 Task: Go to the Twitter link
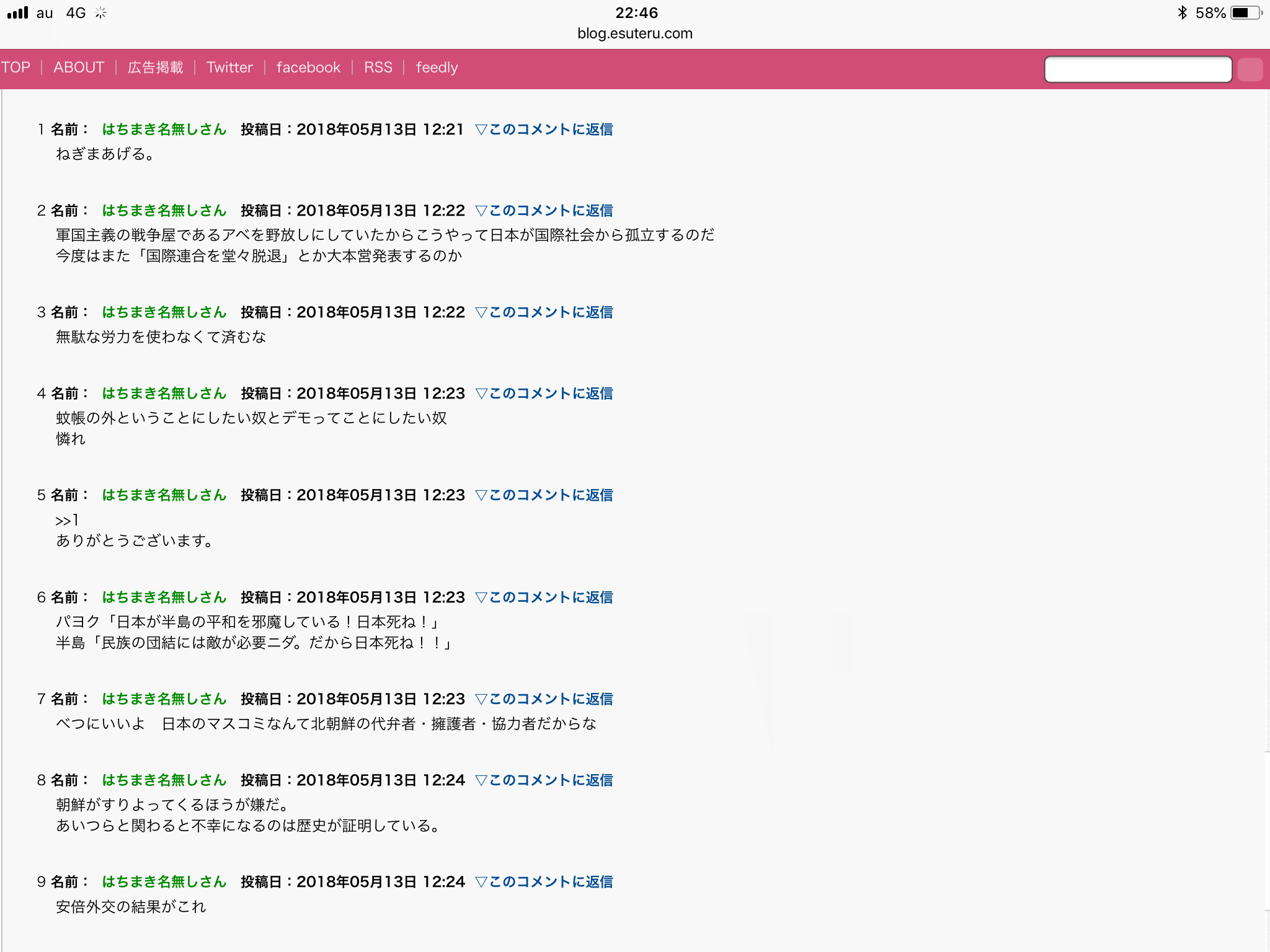point(229,68)
